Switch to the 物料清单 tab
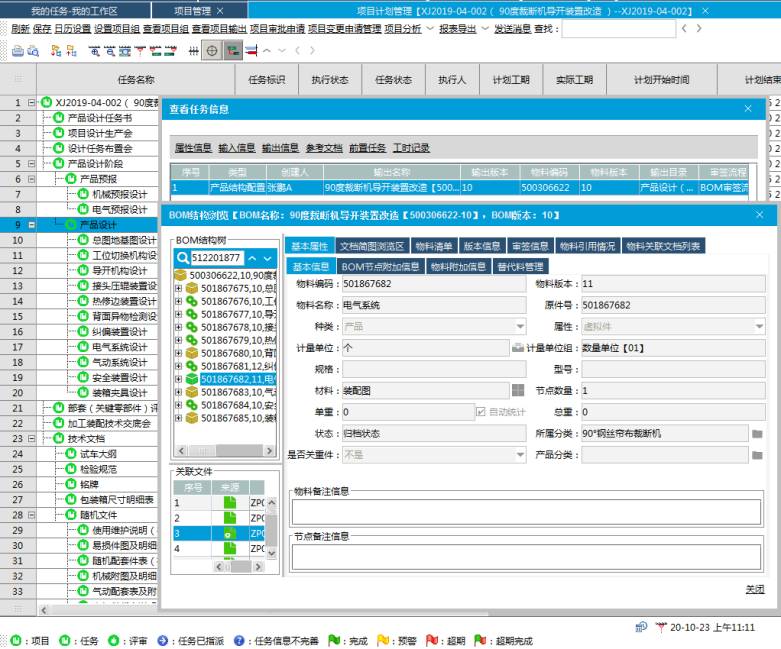The image size is (781, 649). tap(433, 246)
